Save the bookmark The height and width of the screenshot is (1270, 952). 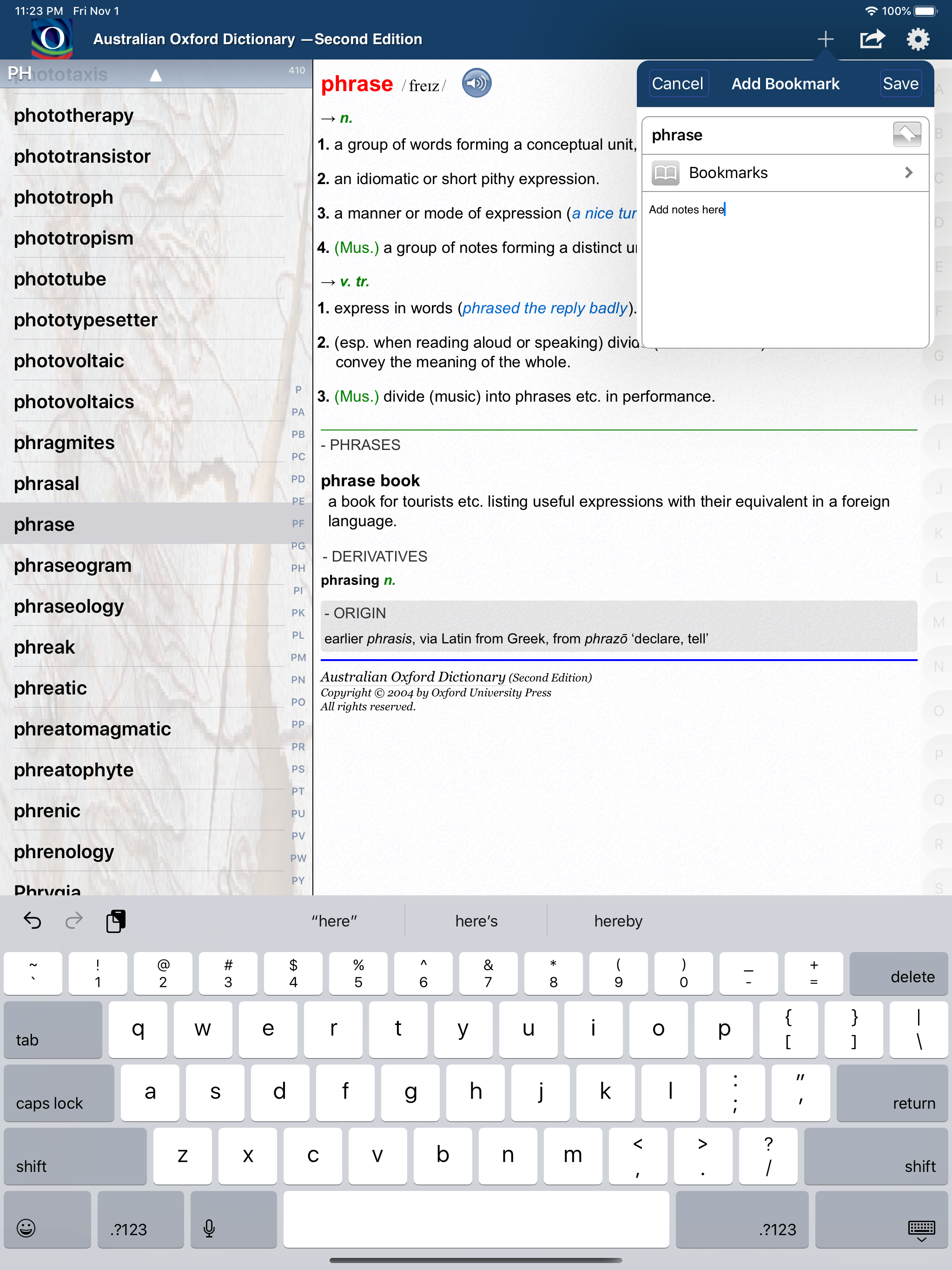[x=900, y=84]
